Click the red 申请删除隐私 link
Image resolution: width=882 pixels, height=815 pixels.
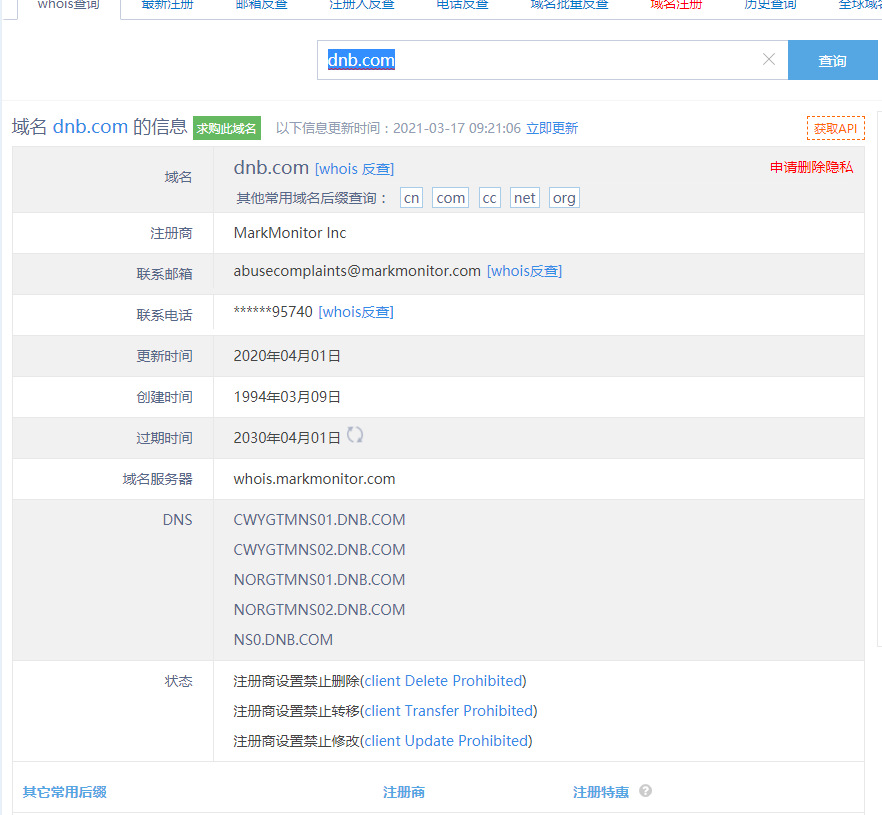pos(811,167)
